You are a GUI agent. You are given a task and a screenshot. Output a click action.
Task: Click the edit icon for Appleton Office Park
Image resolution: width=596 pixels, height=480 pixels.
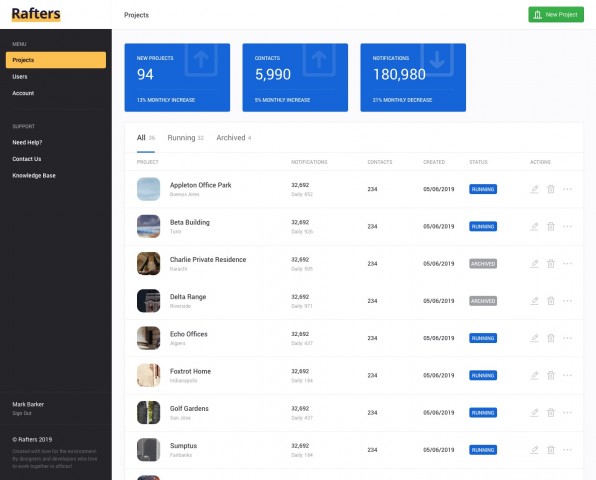534,189
